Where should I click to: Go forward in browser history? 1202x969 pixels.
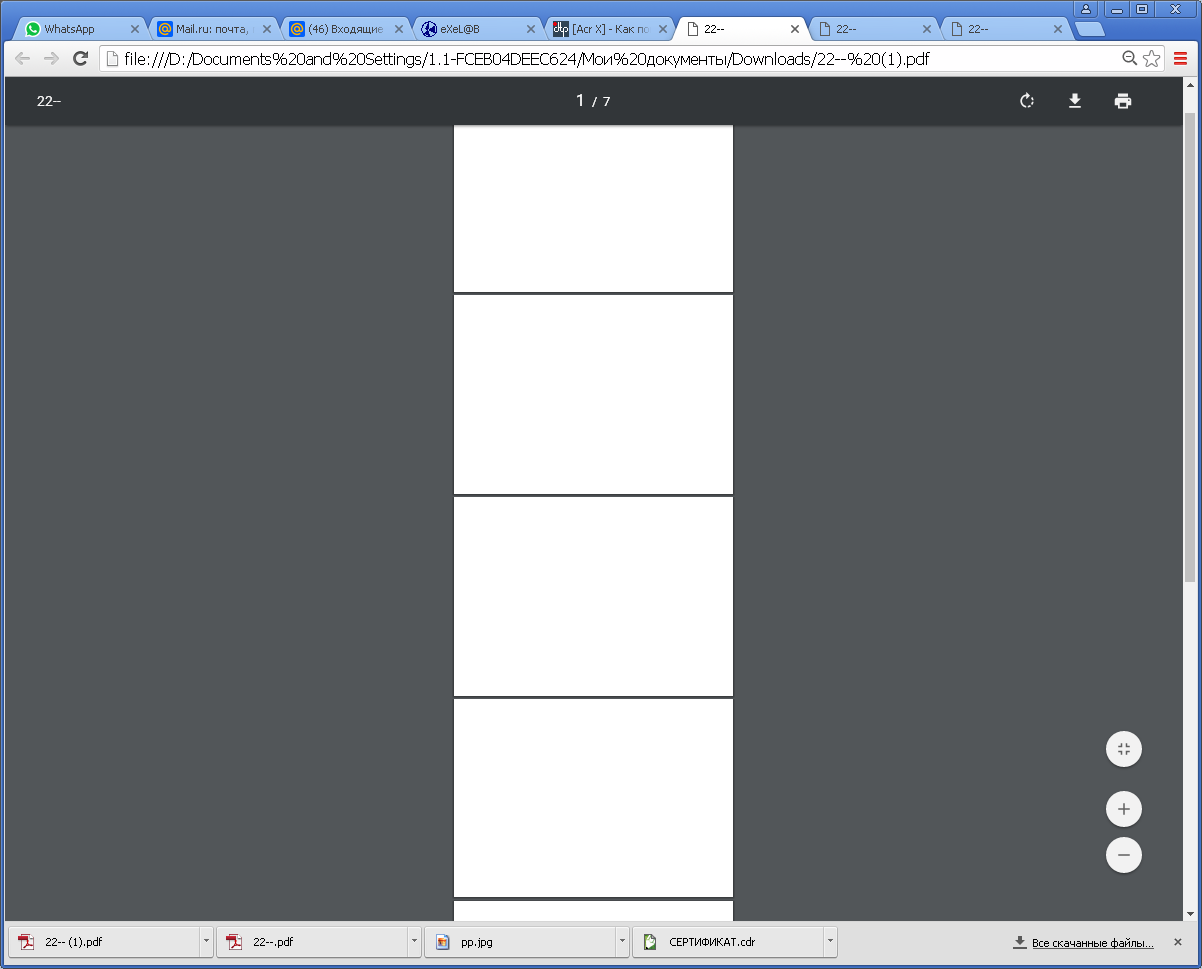[51, 59]
